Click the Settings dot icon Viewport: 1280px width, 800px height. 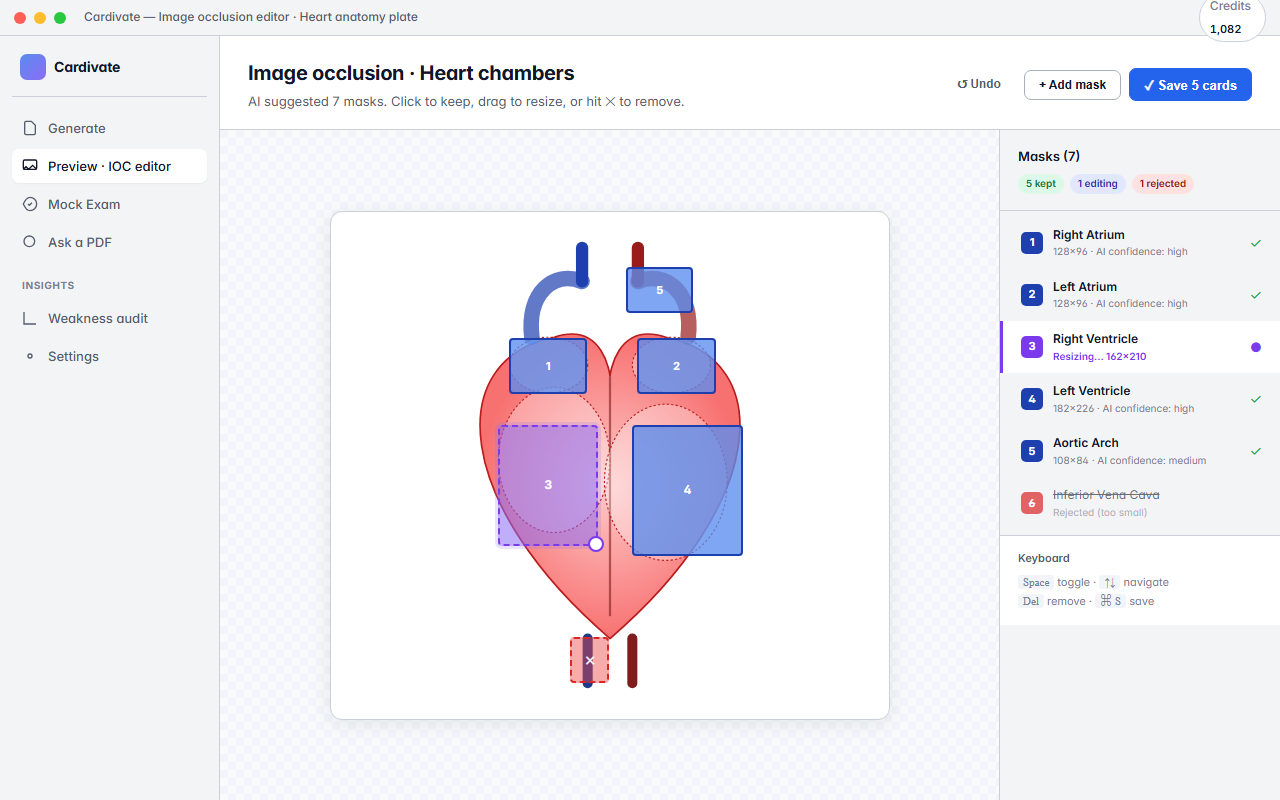point(30,356)
